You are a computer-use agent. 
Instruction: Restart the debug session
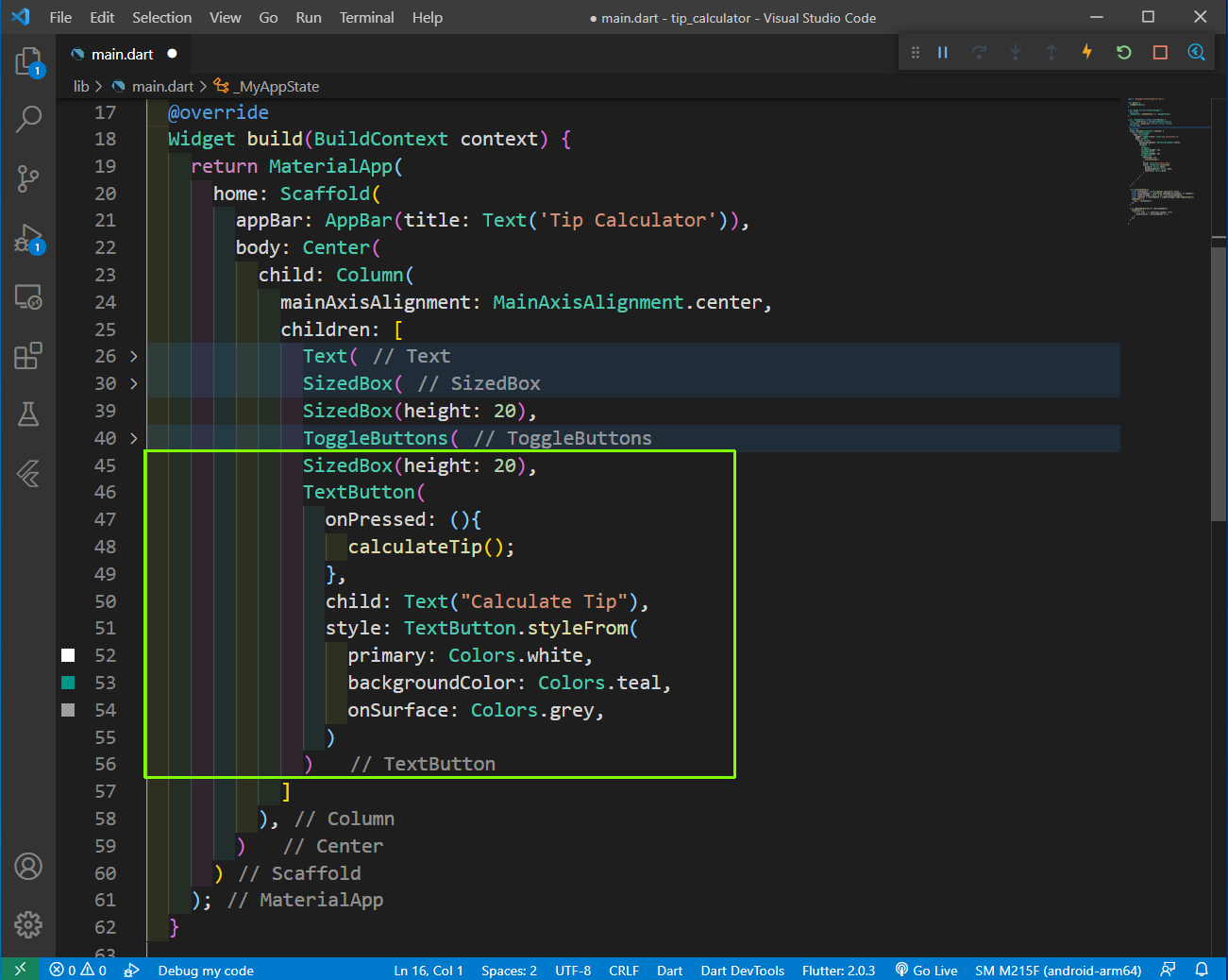pos(1123,52)
